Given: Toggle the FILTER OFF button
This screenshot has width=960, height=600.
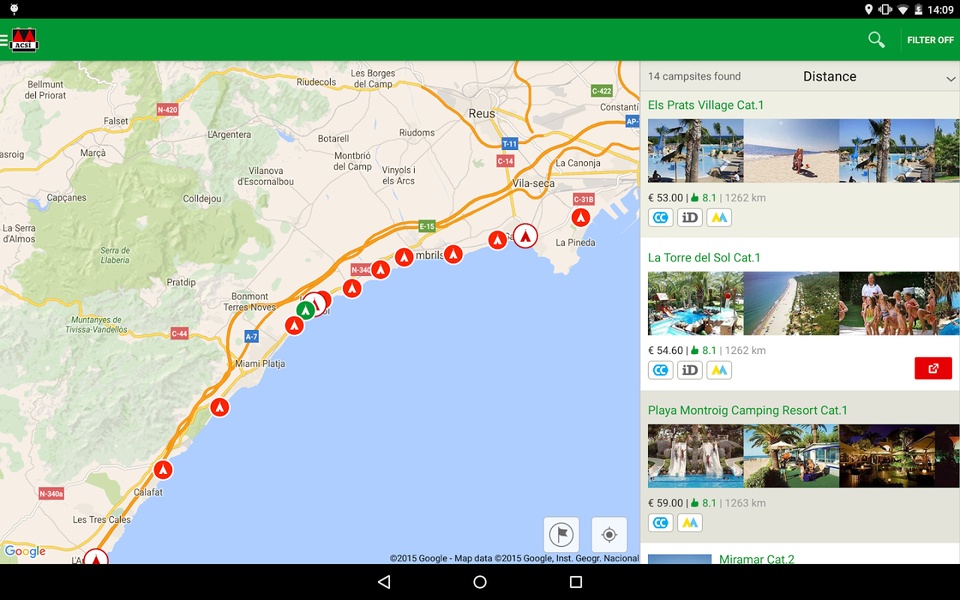Looking at the screenshot, I should (930, 40).
